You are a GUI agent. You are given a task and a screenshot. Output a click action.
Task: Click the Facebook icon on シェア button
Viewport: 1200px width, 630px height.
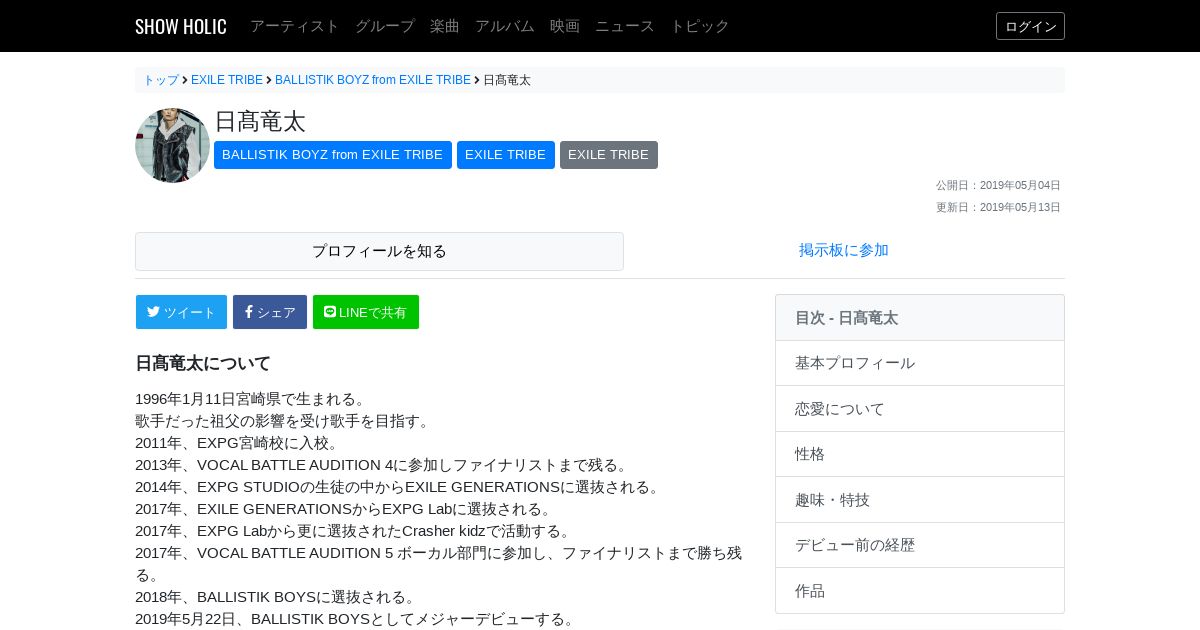(x=249, y=312)
